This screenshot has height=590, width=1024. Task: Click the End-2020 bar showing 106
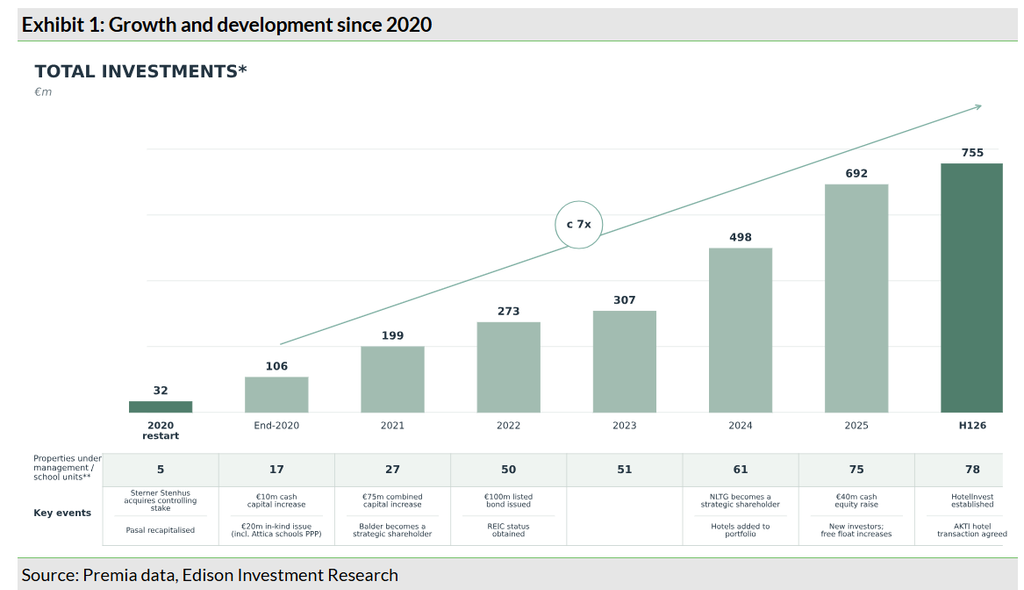point(277,395)
